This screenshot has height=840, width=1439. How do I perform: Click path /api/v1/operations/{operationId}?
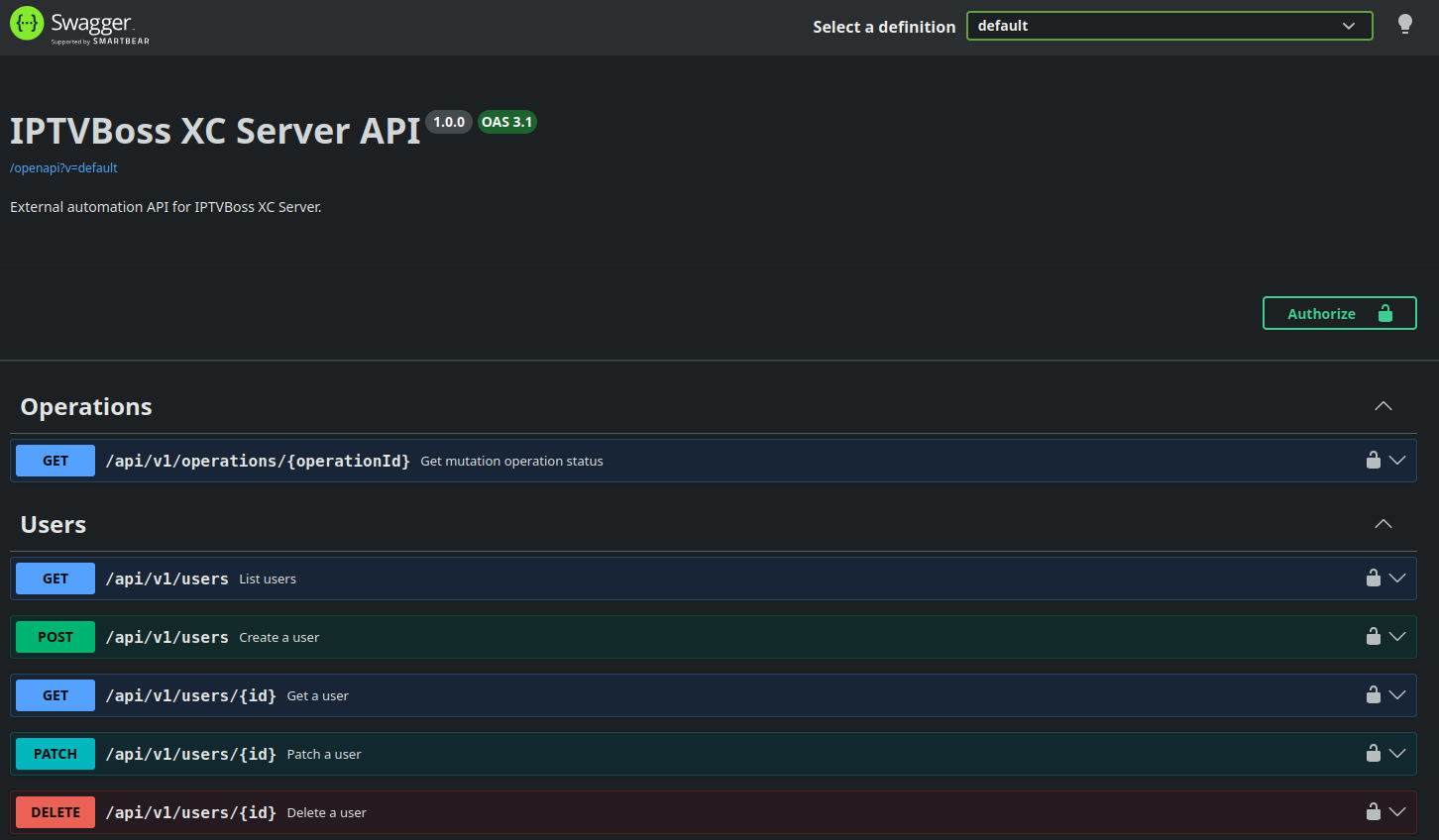tap(258, 461)
